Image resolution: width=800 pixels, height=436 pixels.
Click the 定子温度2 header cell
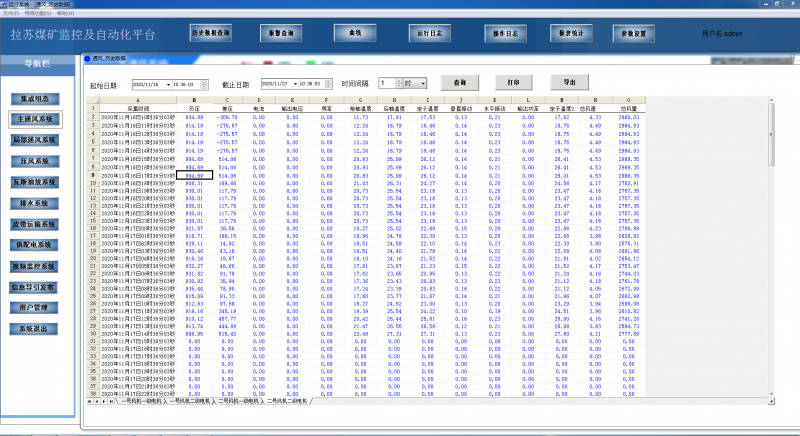(562, 109)
